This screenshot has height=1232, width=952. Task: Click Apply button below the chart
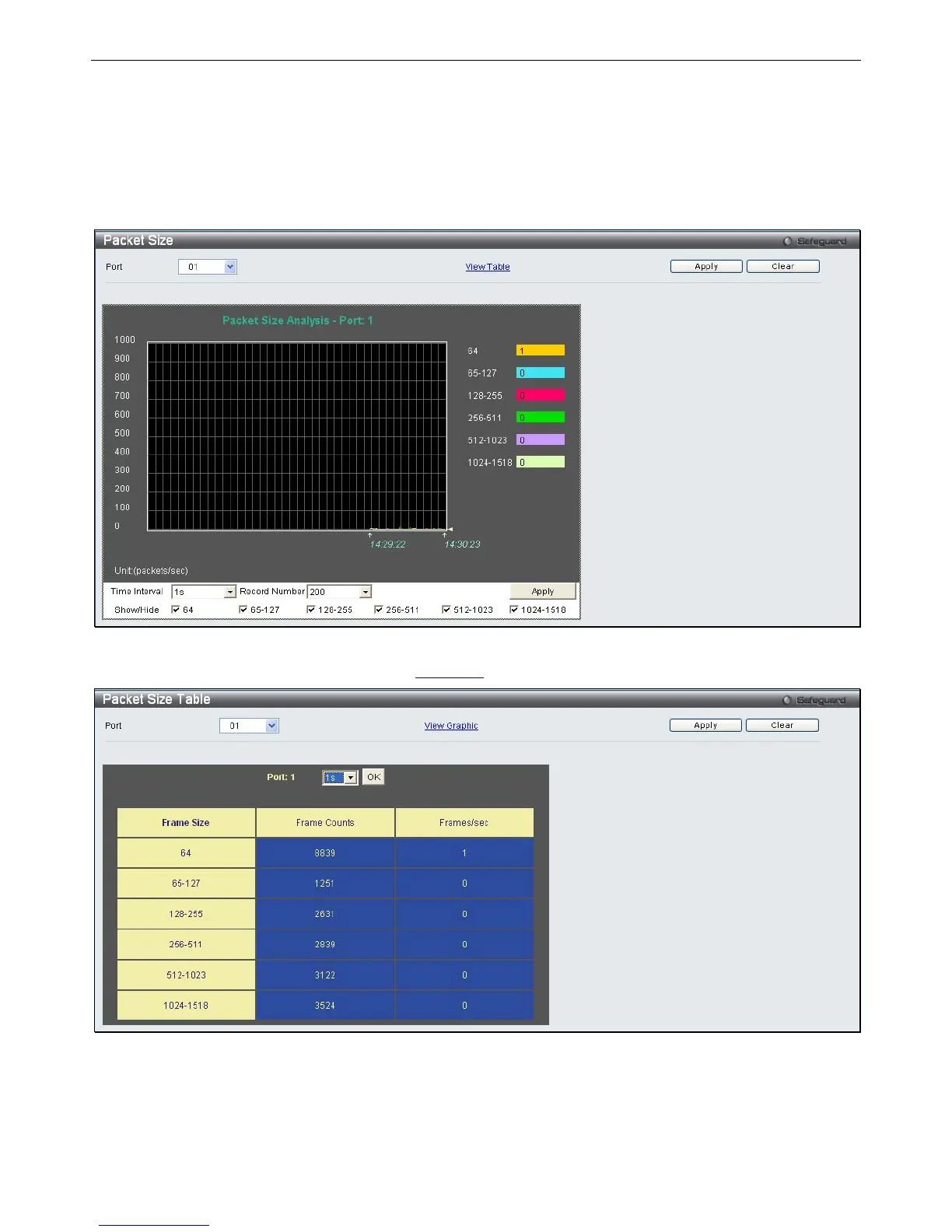pos(543,591)
